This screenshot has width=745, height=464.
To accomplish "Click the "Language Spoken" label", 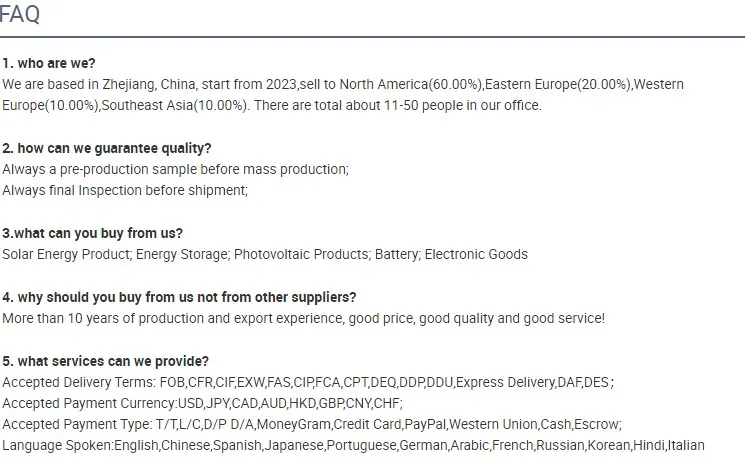I will tap(56, 445).
